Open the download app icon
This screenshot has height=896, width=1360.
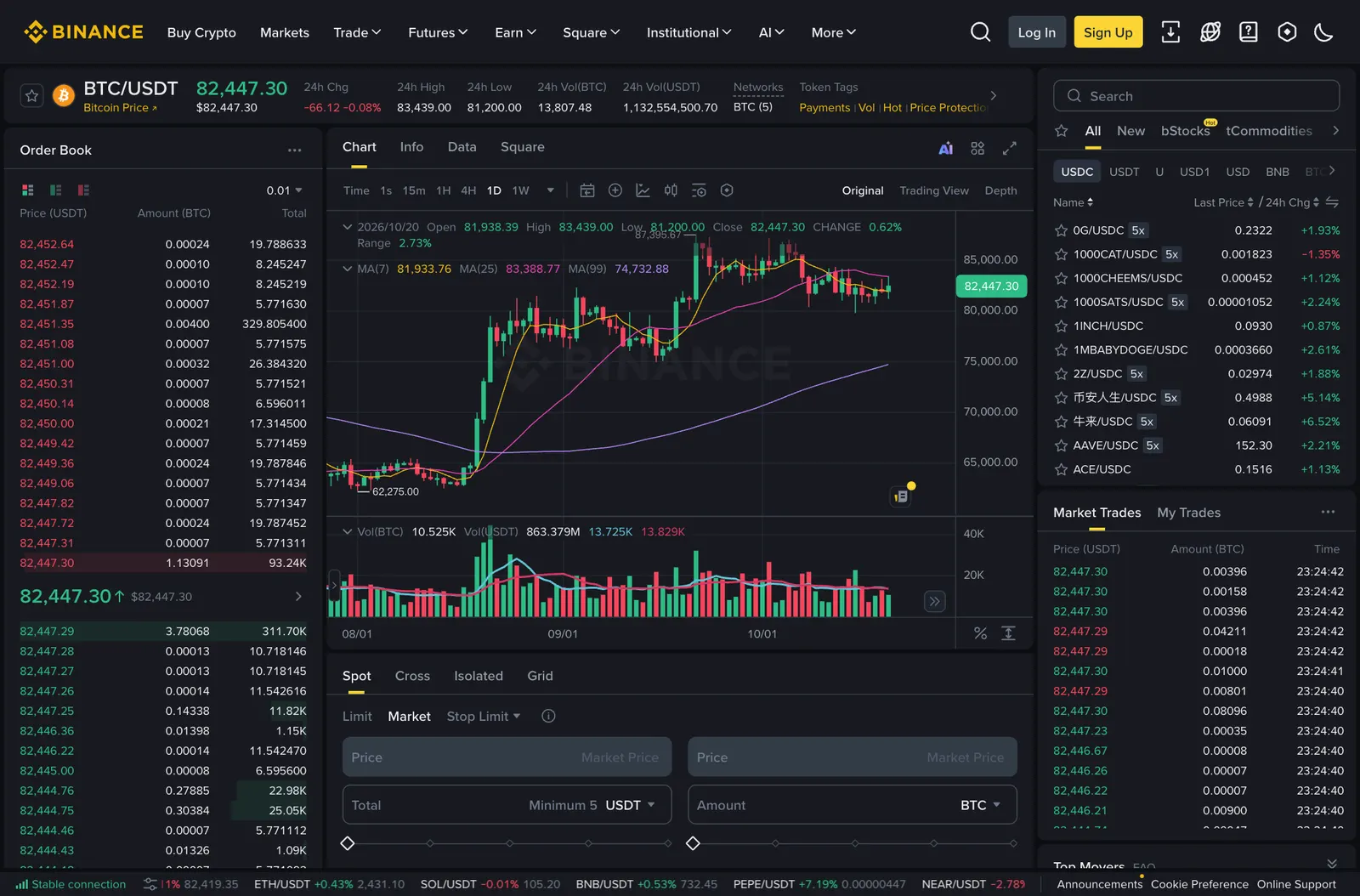tap(1170, 32)
